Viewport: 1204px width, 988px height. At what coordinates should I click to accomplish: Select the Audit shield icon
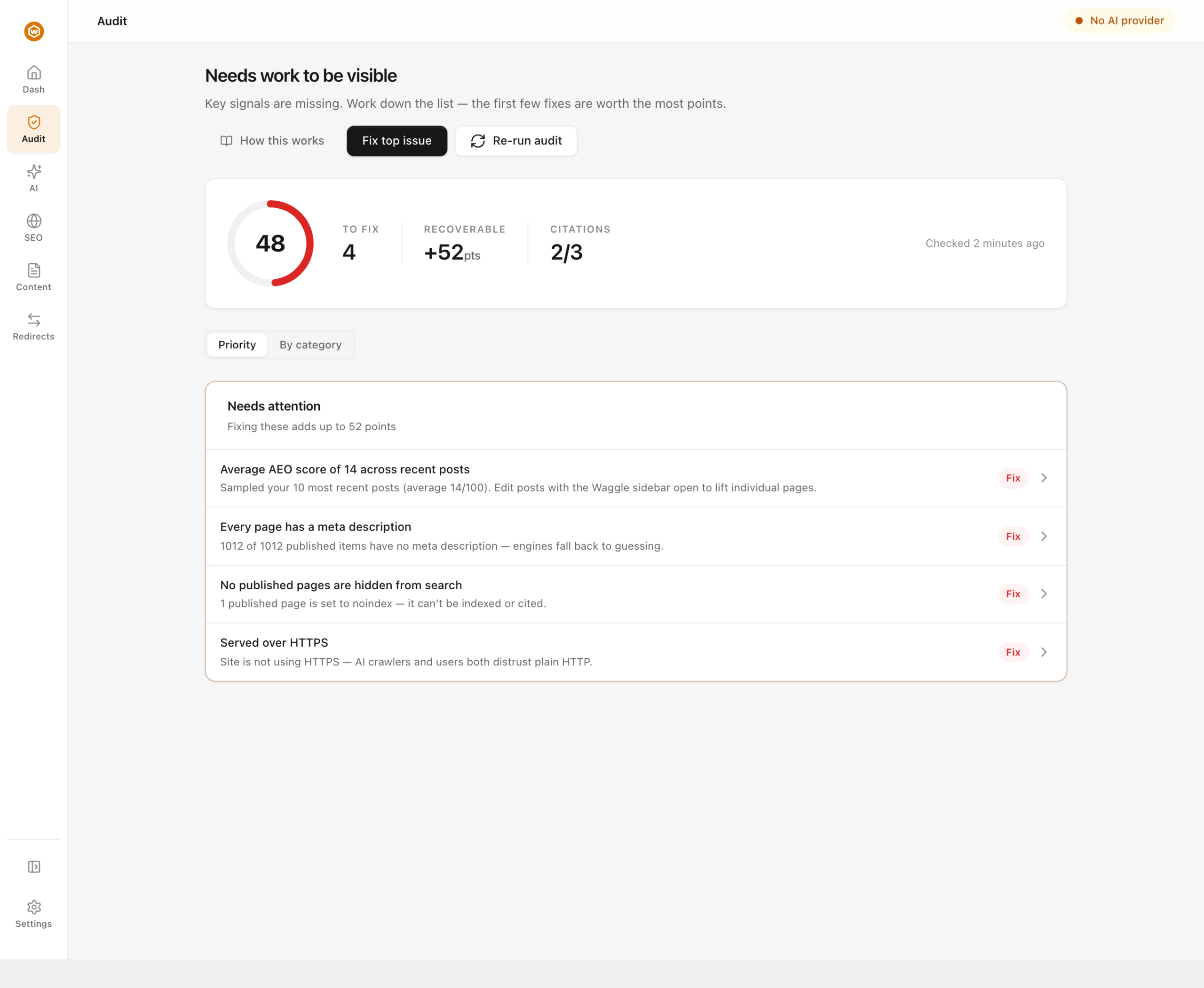(x=33, y=122)
